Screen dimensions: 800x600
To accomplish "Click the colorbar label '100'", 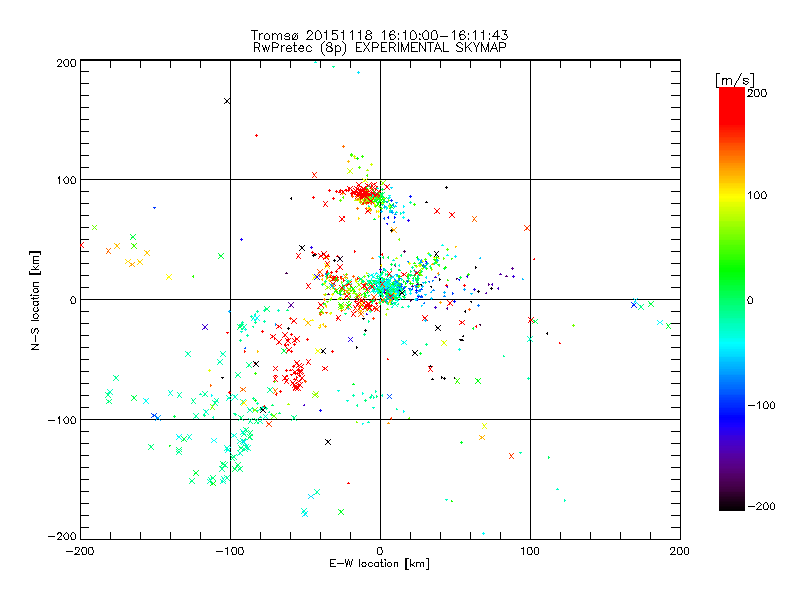I will coord(757,195).
